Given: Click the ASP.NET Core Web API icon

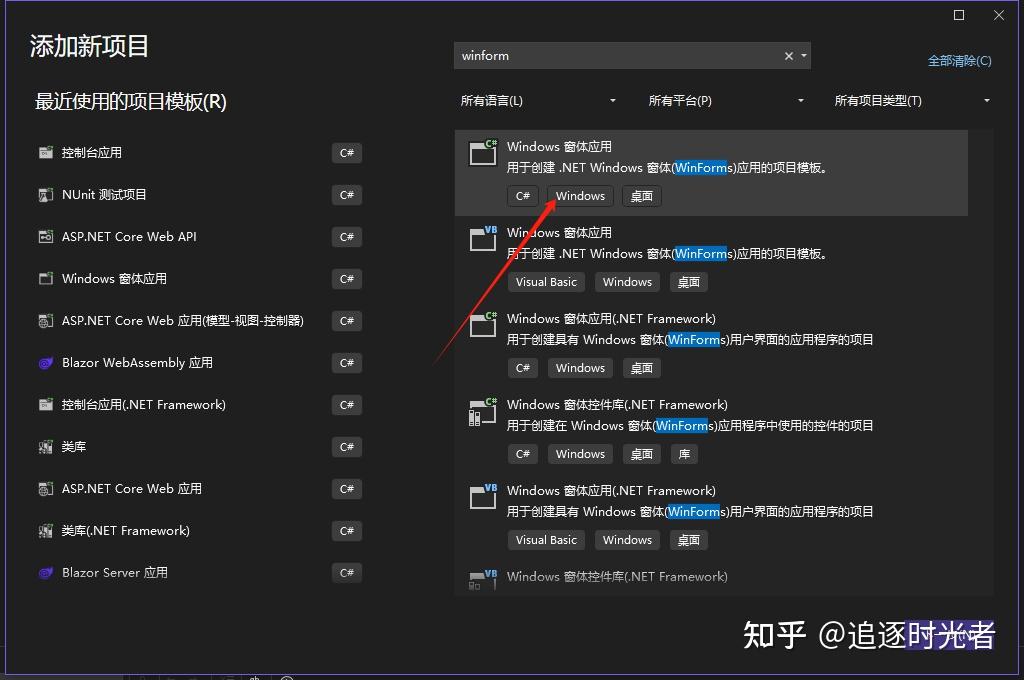Looking at the screenshot, I should coord(46,236).
